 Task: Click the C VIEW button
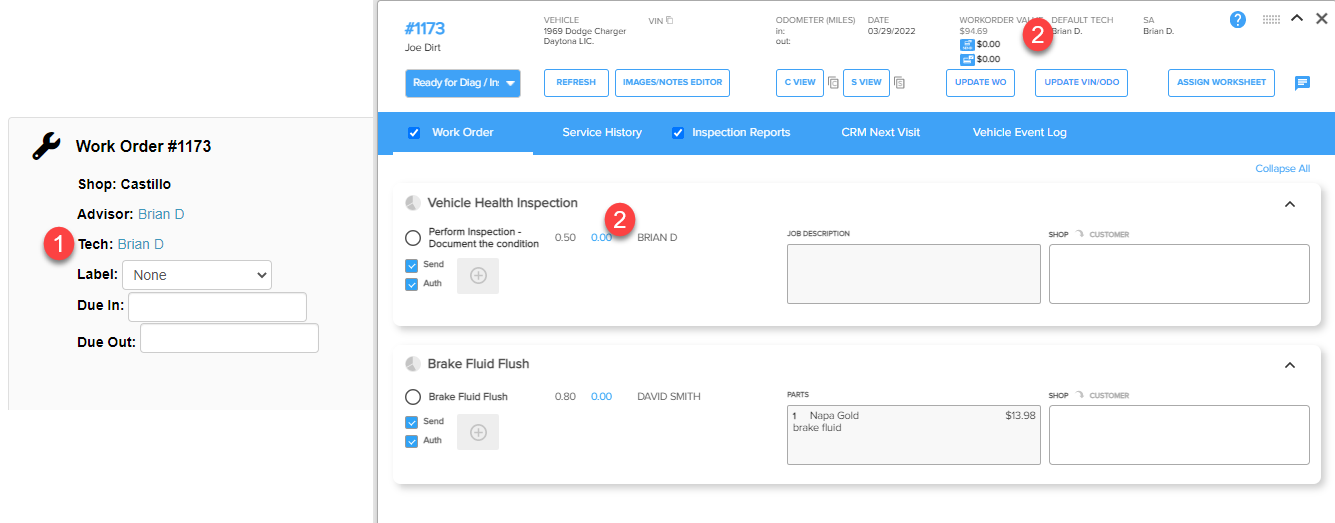click(x=800, y=83)
